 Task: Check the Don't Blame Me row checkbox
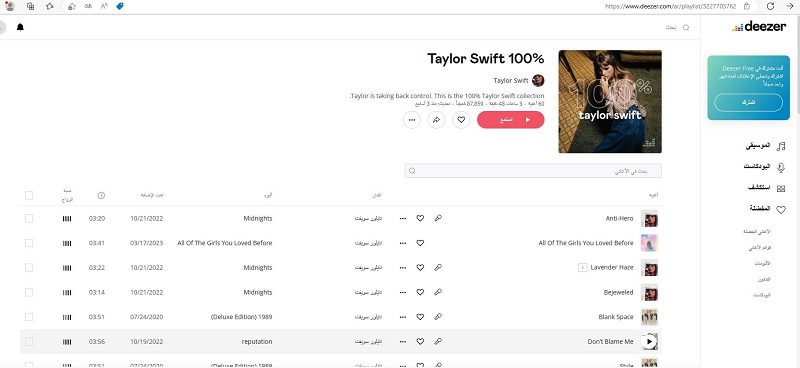(29, 341)
